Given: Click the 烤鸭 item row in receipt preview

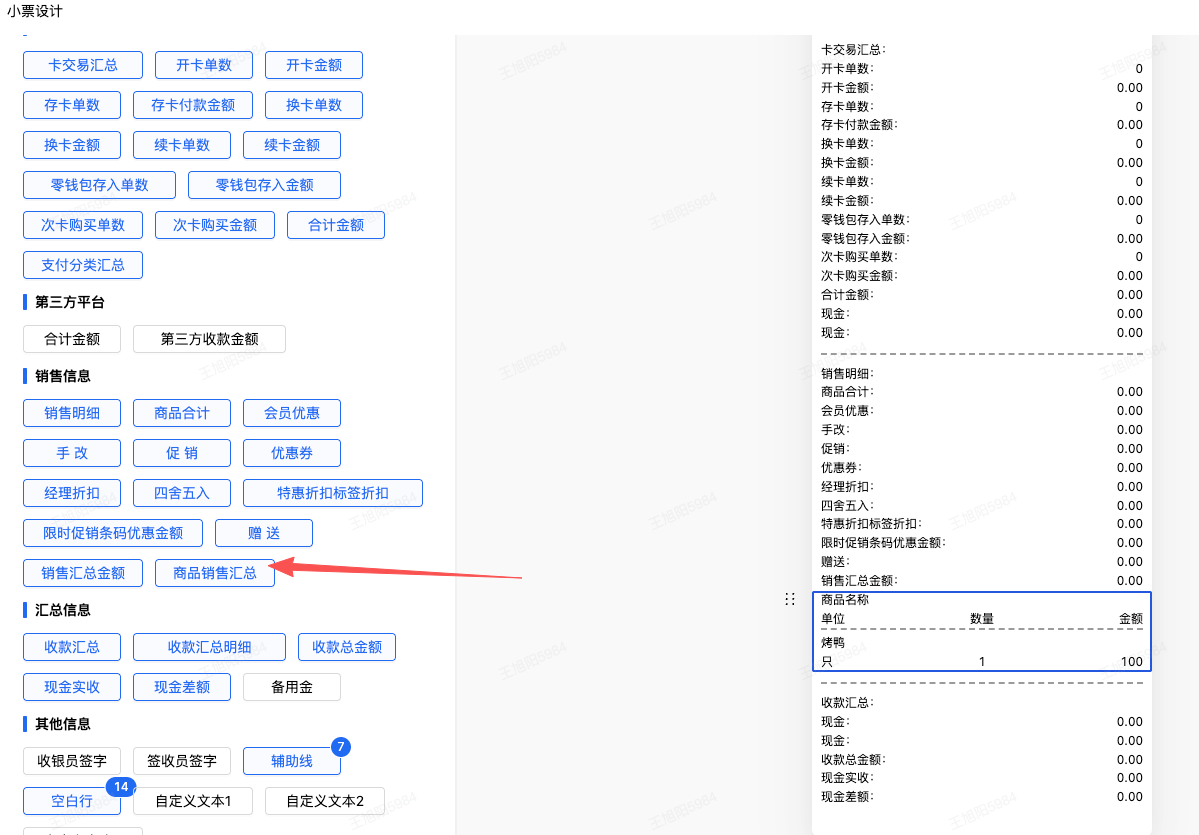Looking at the screenshot, I should pyautogui.click(x=982, y=642).
